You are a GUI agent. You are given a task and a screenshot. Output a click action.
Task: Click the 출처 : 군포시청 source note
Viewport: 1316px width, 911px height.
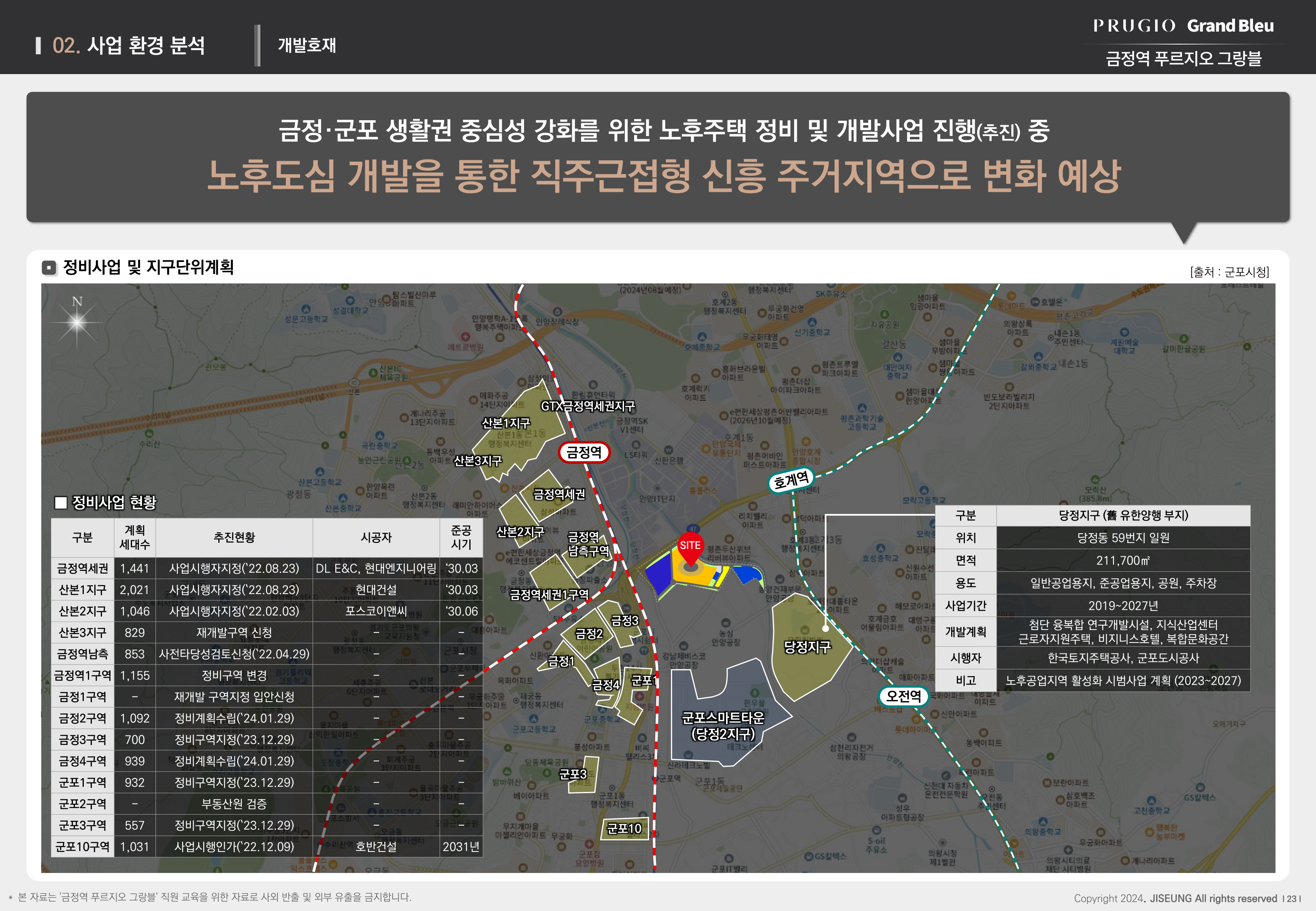point(1229,272)
